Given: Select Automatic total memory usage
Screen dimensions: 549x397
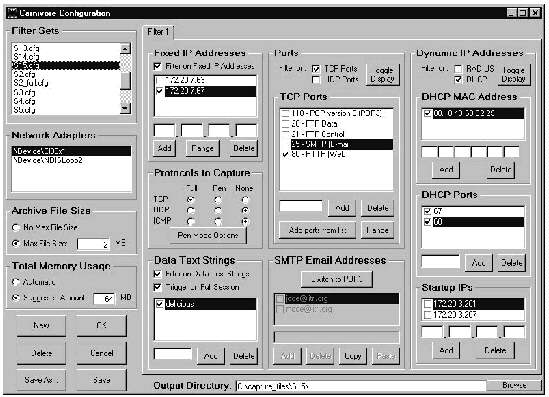Looking at the screenshot, I should 16,282.
